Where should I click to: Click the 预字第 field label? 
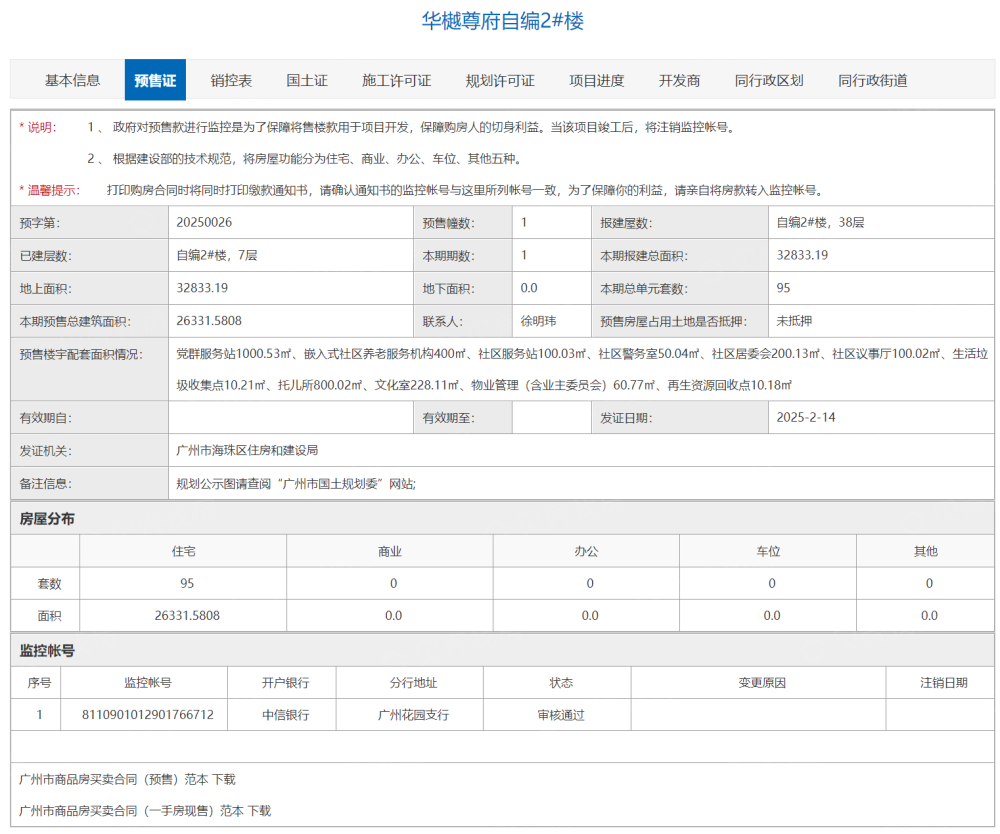point(40,223)
